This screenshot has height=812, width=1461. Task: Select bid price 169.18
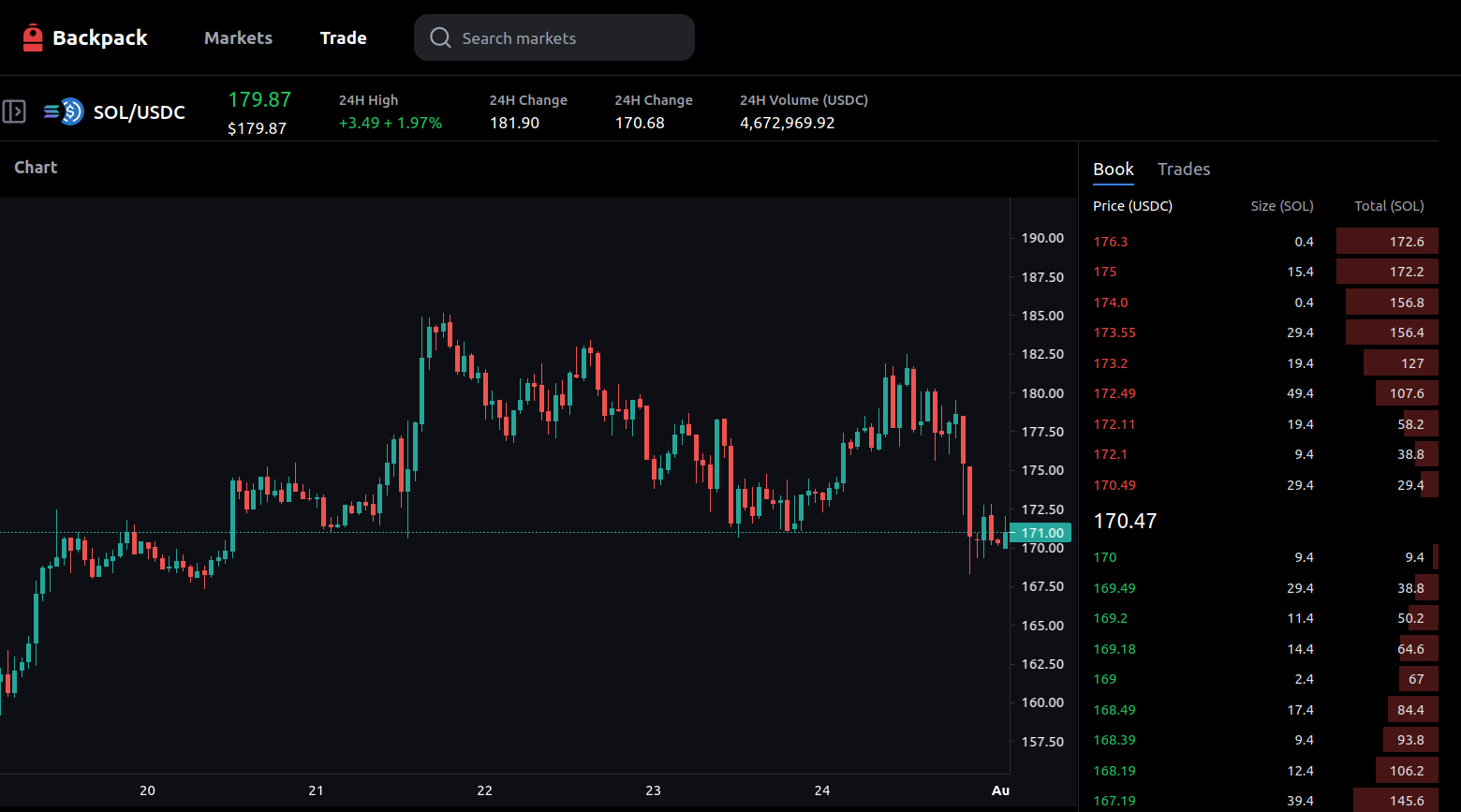tap(1114, 649)
